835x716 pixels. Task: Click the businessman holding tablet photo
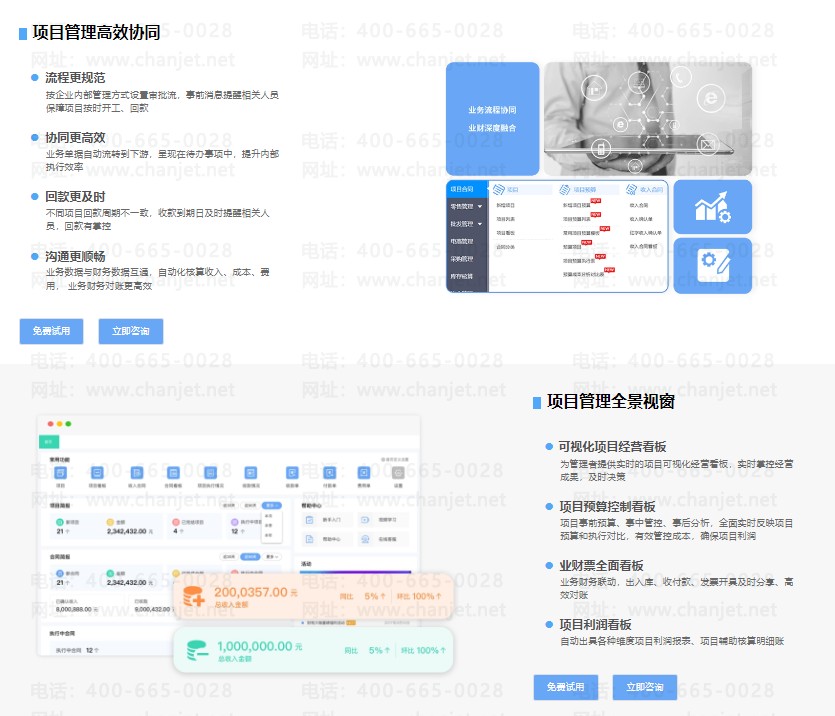648,119
